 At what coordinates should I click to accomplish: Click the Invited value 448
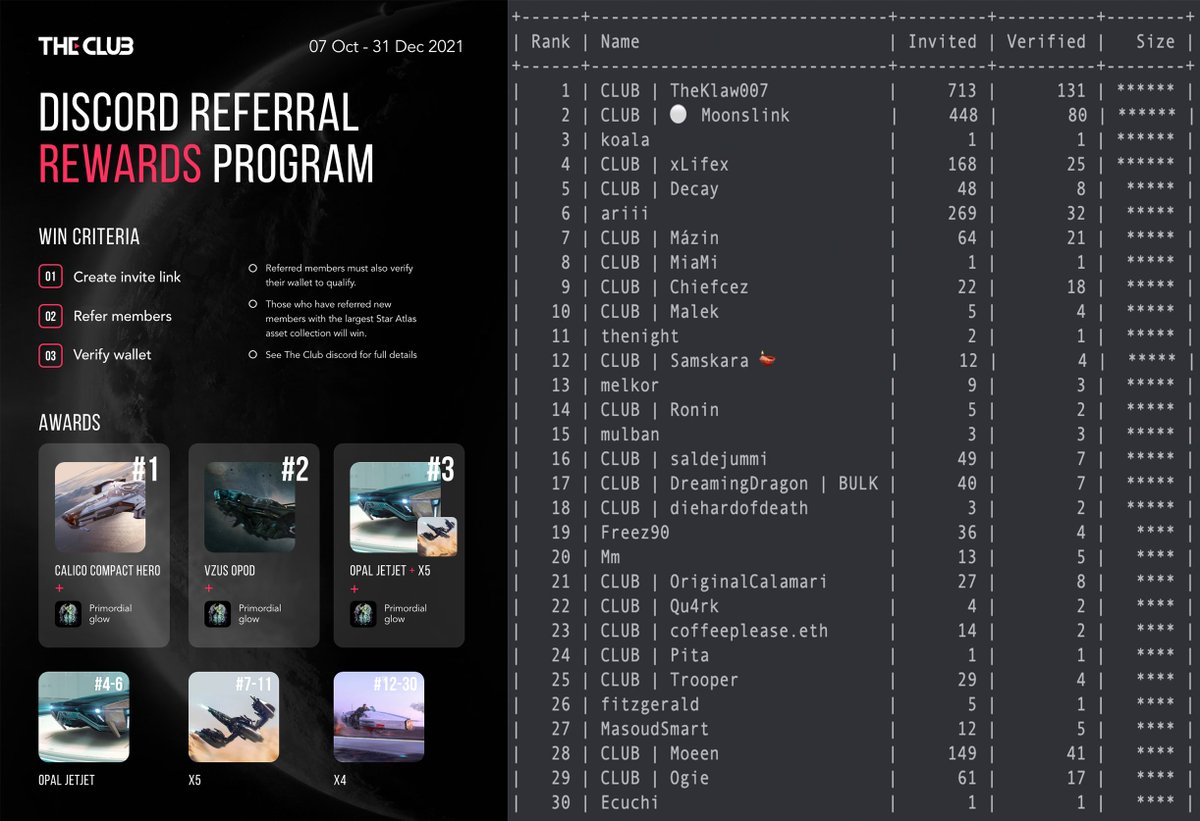pyautogui.click(x=961, y=115)
